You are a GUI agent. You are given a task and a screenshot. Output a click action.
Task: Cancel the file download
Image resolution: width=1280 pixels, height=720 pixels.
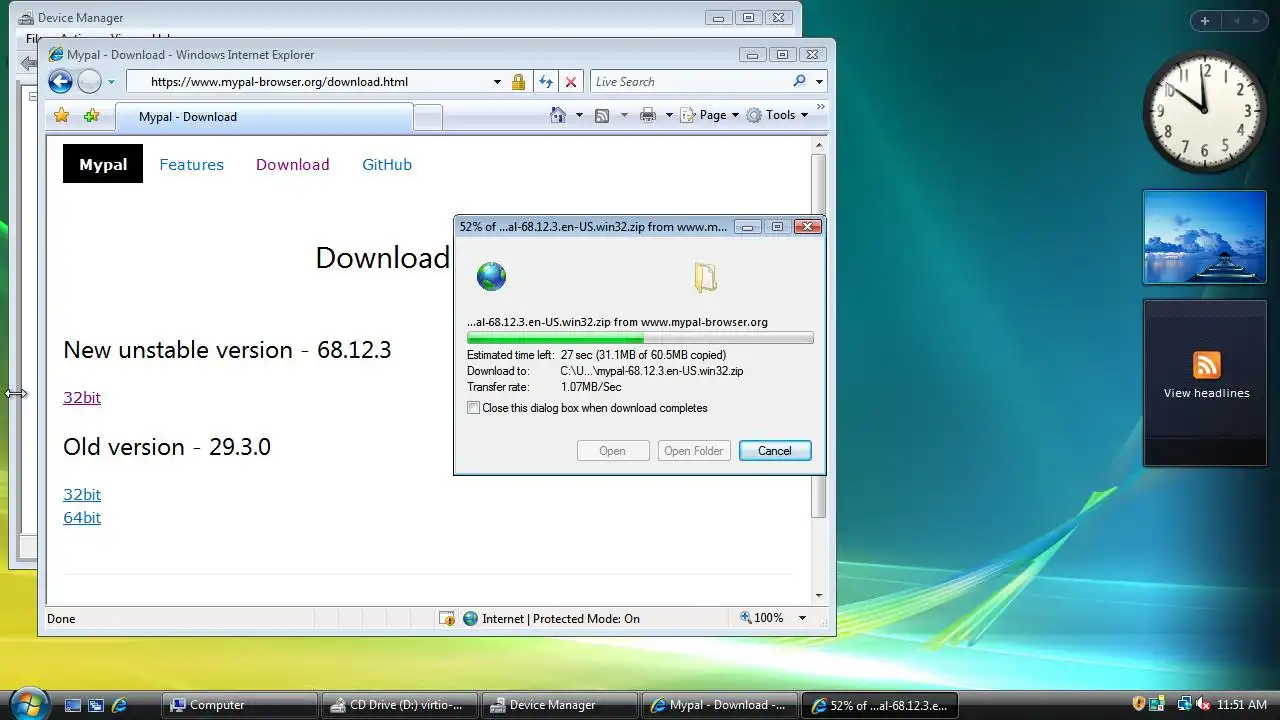pos(775,451)
